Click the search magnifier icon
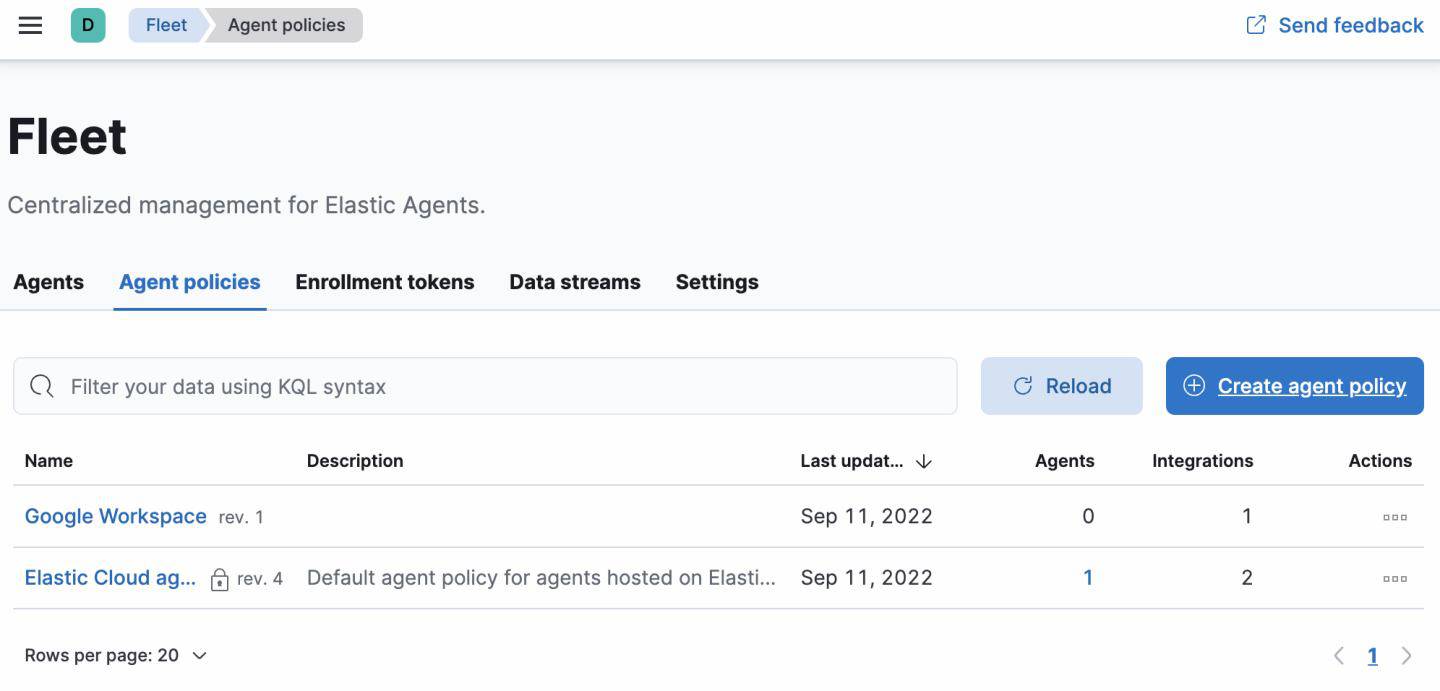 click(42, 386)
